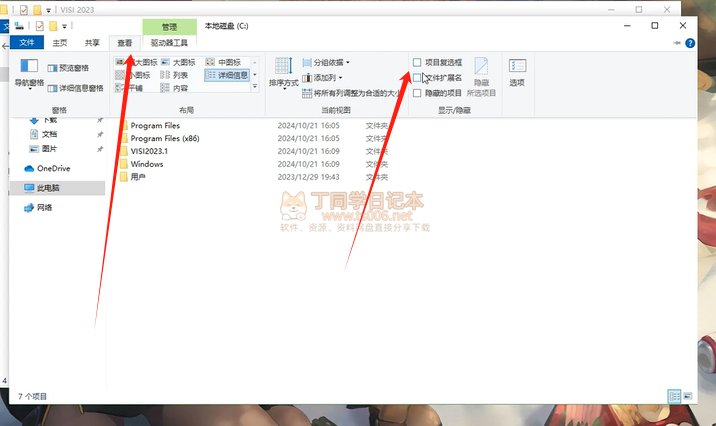Expand the layout gallery more arrow
This screenshot has height=426, width=716.
[x=255, y=86]
